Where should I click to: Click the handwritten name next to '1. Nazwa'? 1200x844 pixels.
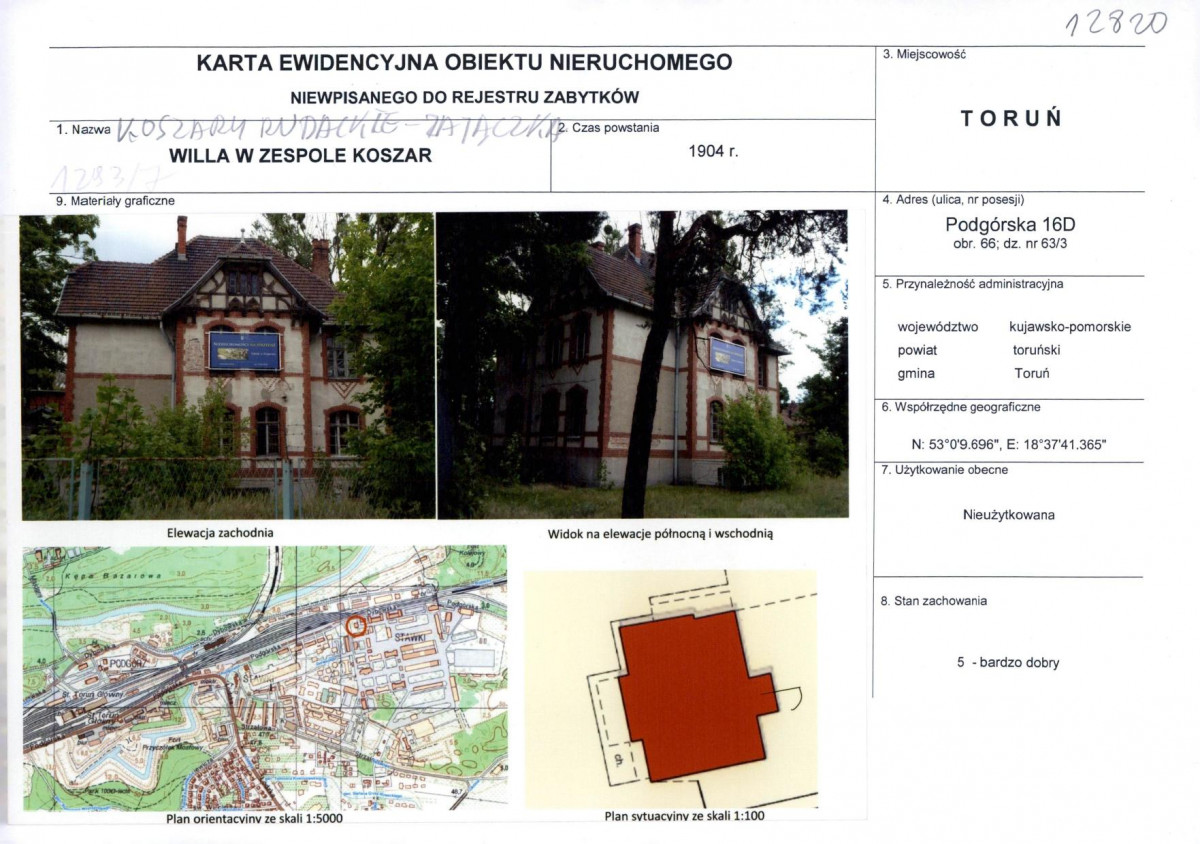pyautogui.click(x=340, y=130)
